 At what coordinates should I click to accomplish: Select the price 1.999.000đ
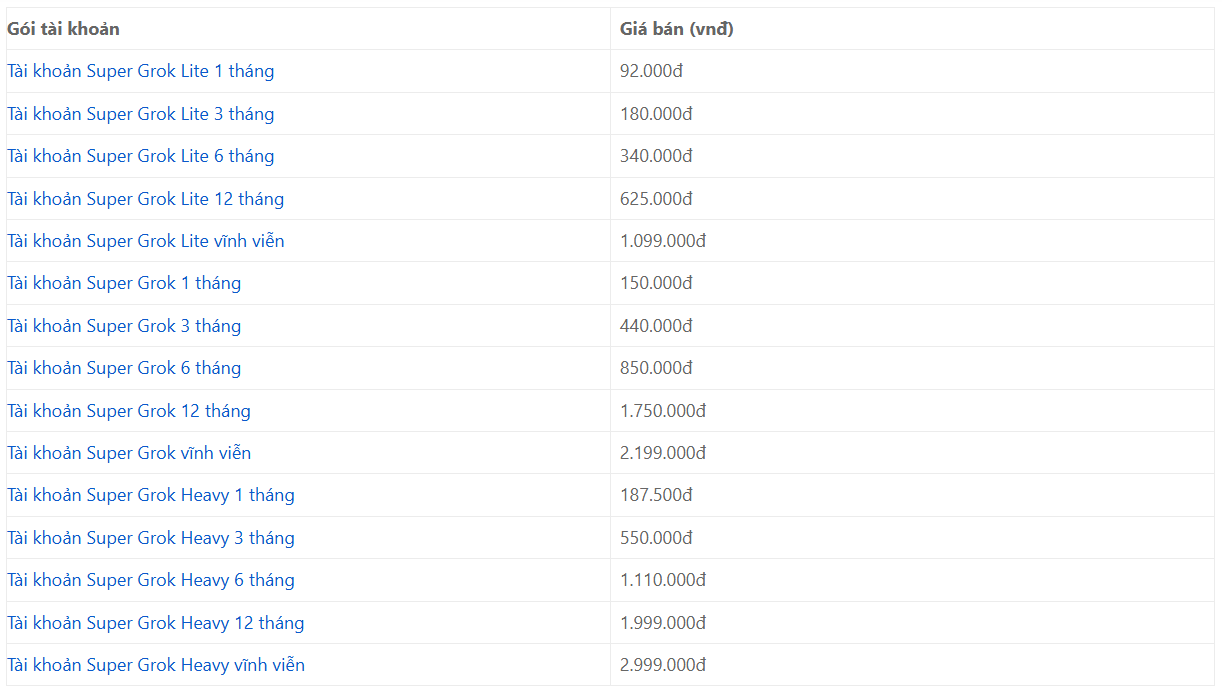coord(663,623)
